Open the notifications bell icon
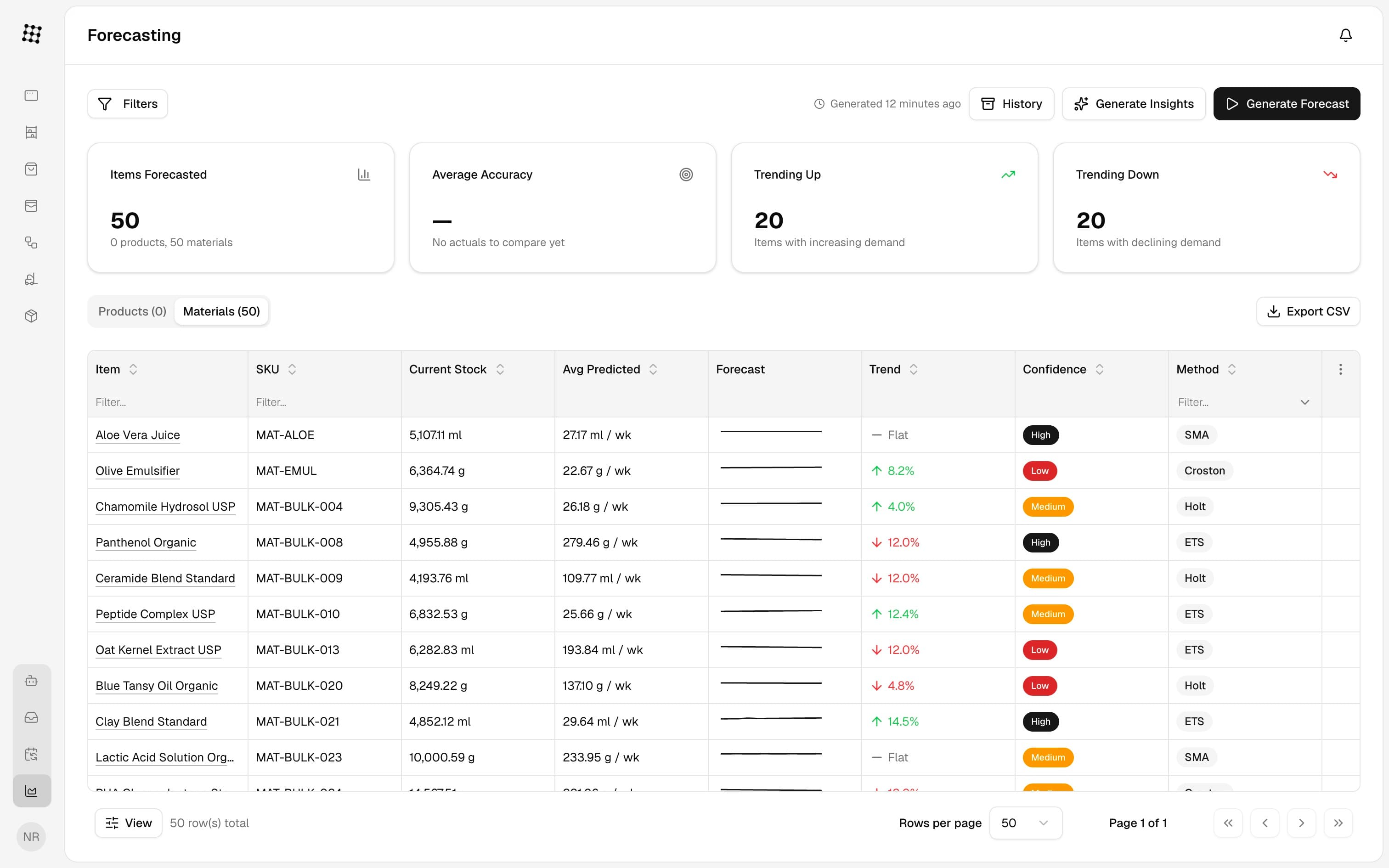The image size is (1389, 868). [1345, 35]
